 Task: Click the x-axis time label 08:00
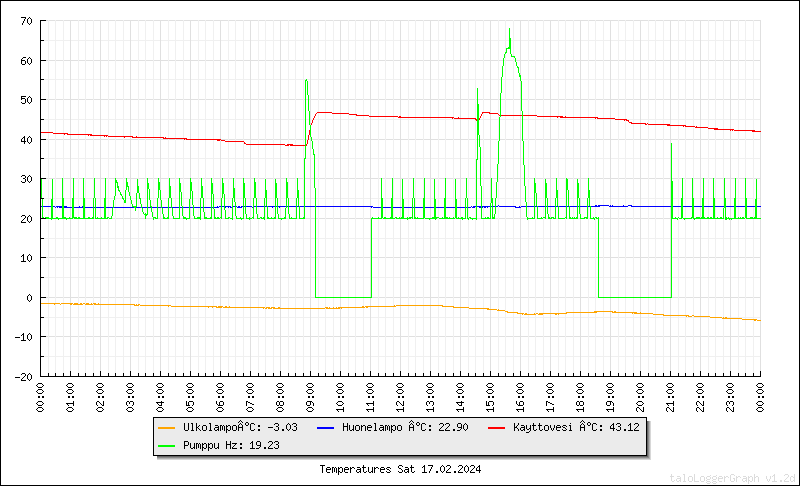(x=281, y=398)
